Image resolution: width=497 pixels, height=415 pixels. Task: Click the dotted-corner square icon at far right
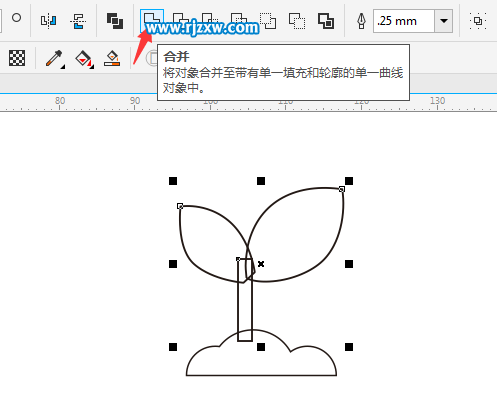pyautogui.click(x=478, y=21)
